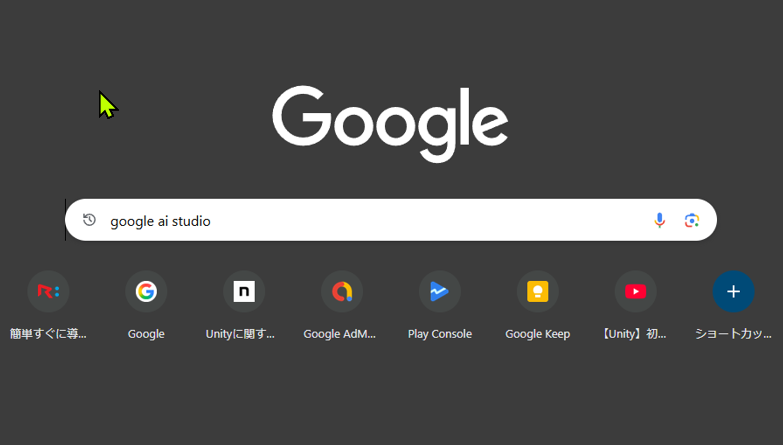The height and width of the screenshot is (445, 783).
Task: Open the 【Unity】初... YouTube shortcut icon
Action: tap(635, 291)
